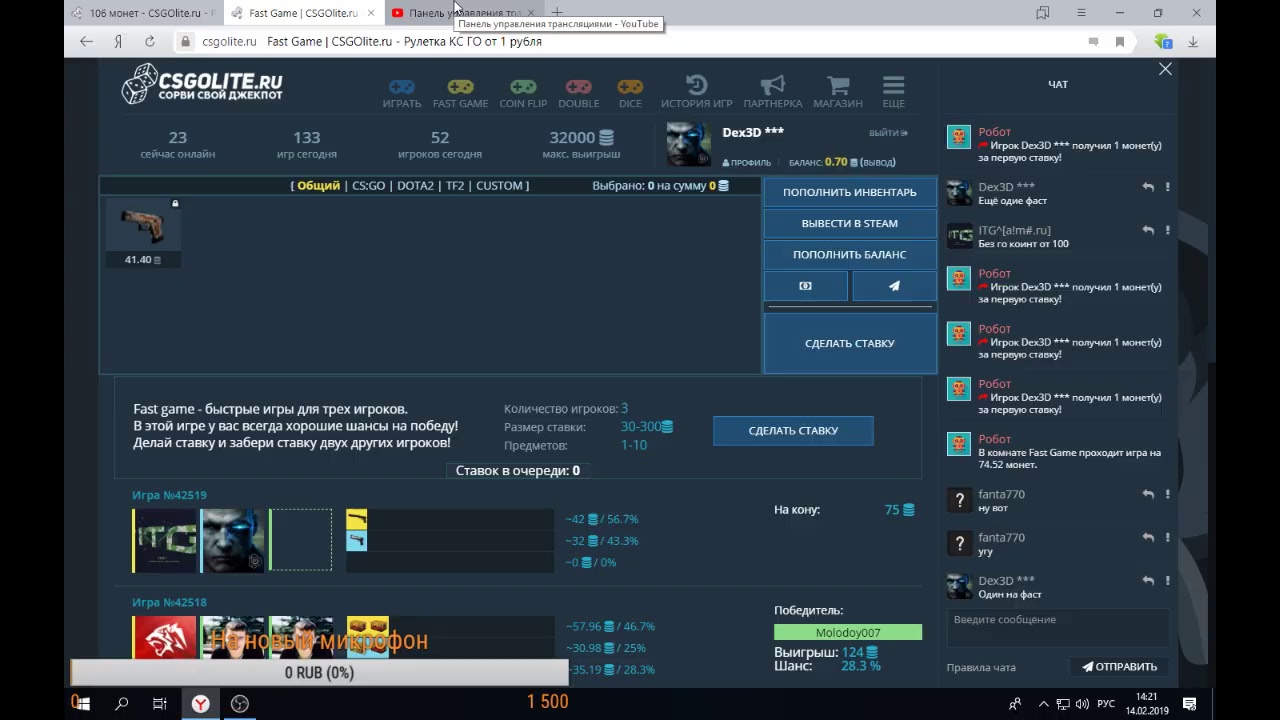Open the Игра №42518 link
Screen dimensions: 1280x720
pyautogui.click(x=169, y=603)
